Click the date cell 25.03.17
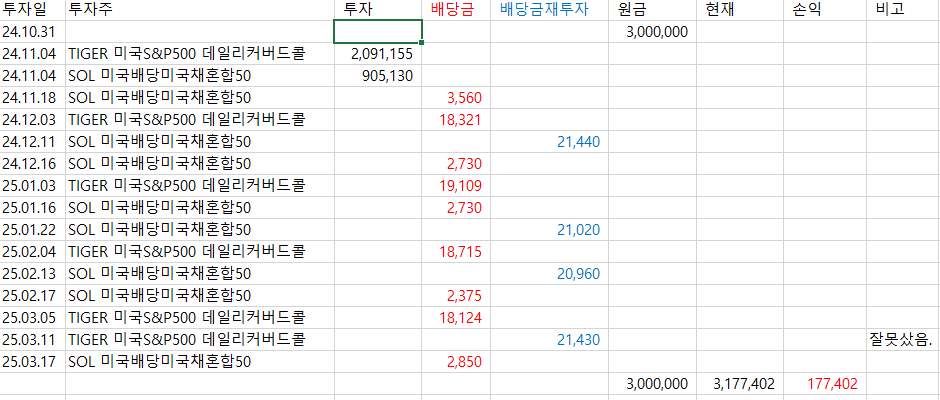Viewport: 940px width, 400px height. tap(32, 362)
